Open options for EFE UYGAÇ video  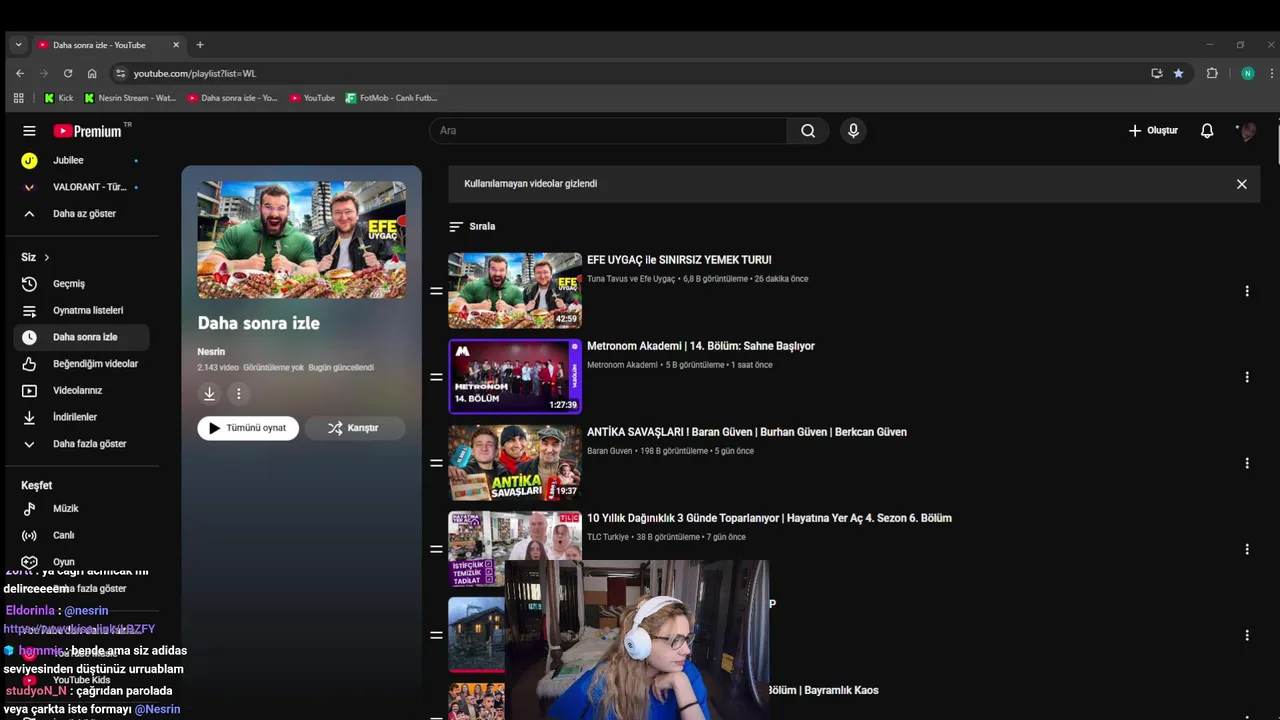pyautogui.click(x=1247, y=291)
